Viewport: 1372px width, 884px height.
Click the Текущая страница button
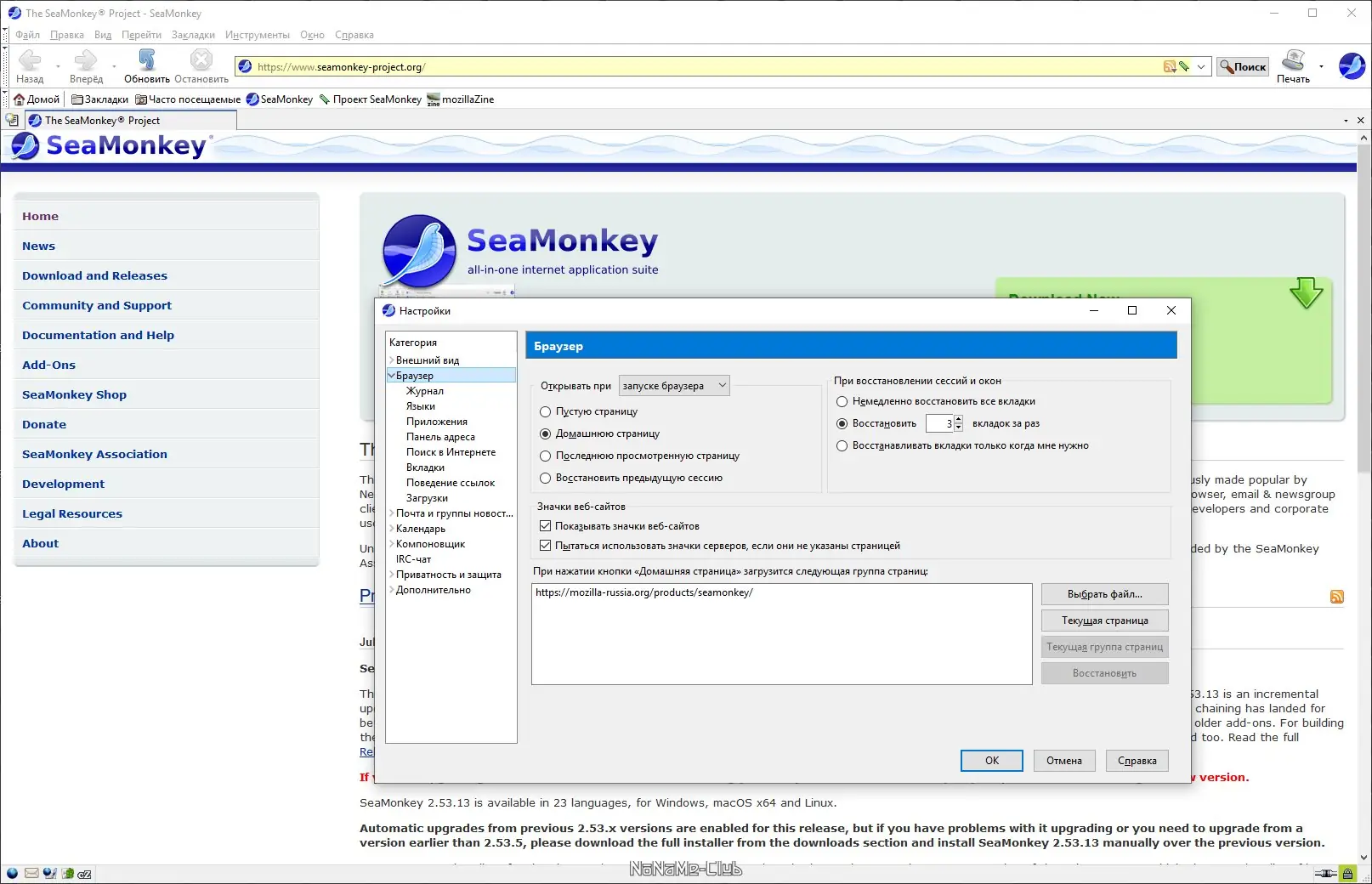[x=1105, y=620]
